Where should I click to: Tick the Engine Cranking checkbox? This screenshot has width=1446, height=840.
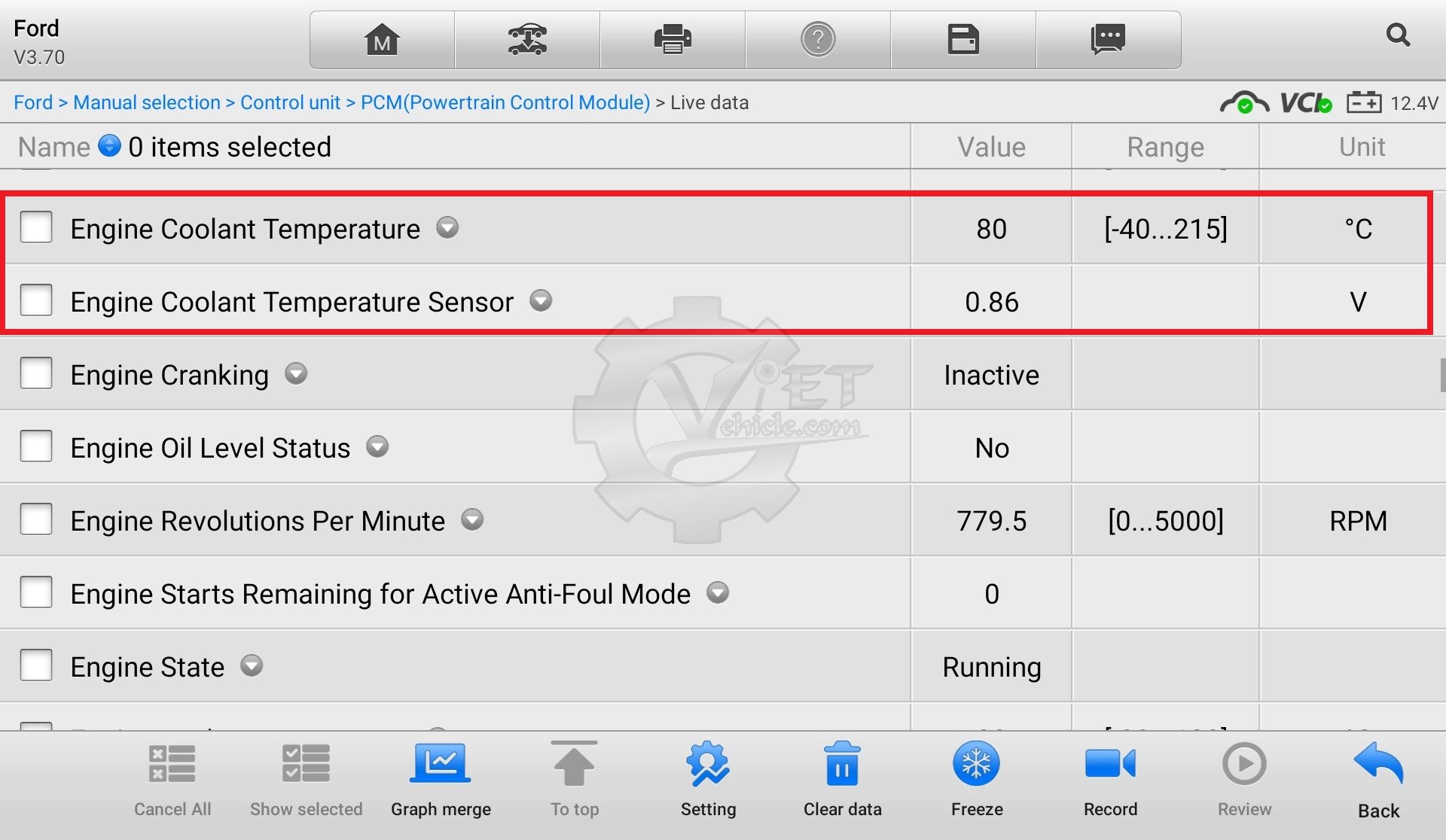point(36,373)
